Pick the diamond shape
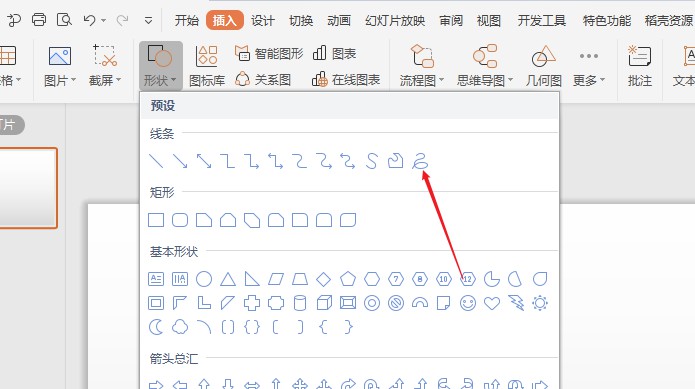The image size is (695, 389). pos(324,279)
